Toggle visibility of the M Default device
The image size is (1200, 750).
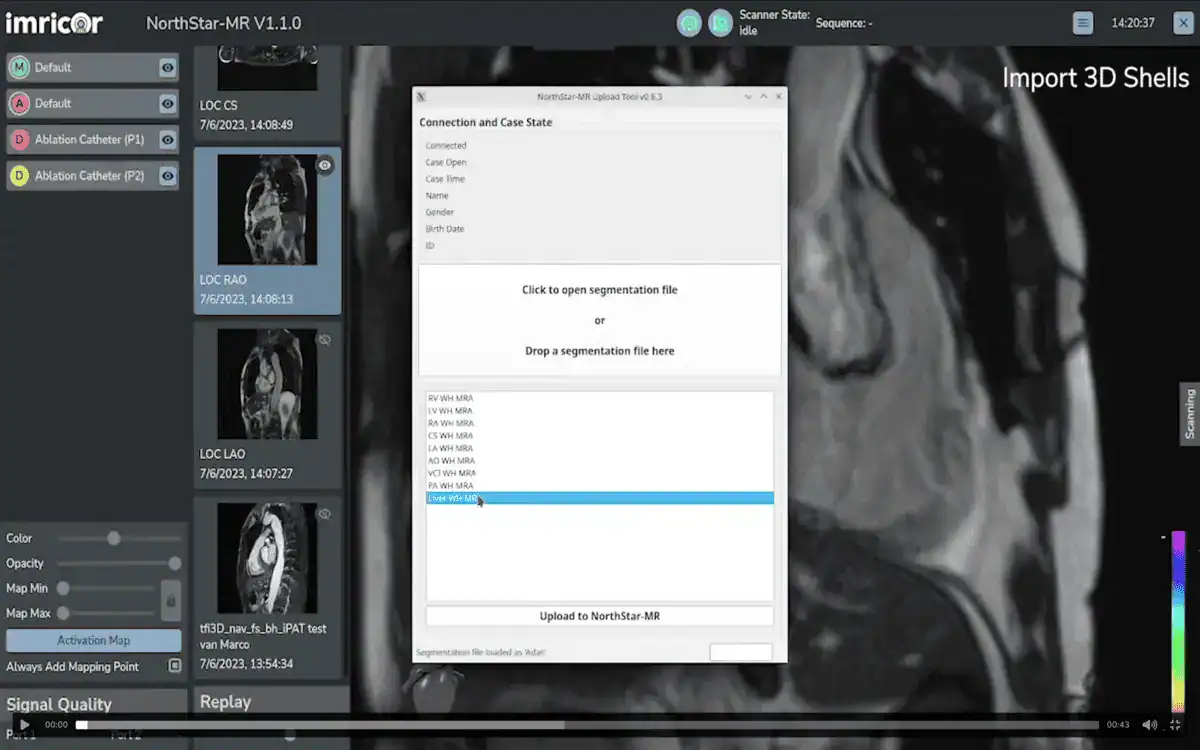tap(168, 68)
